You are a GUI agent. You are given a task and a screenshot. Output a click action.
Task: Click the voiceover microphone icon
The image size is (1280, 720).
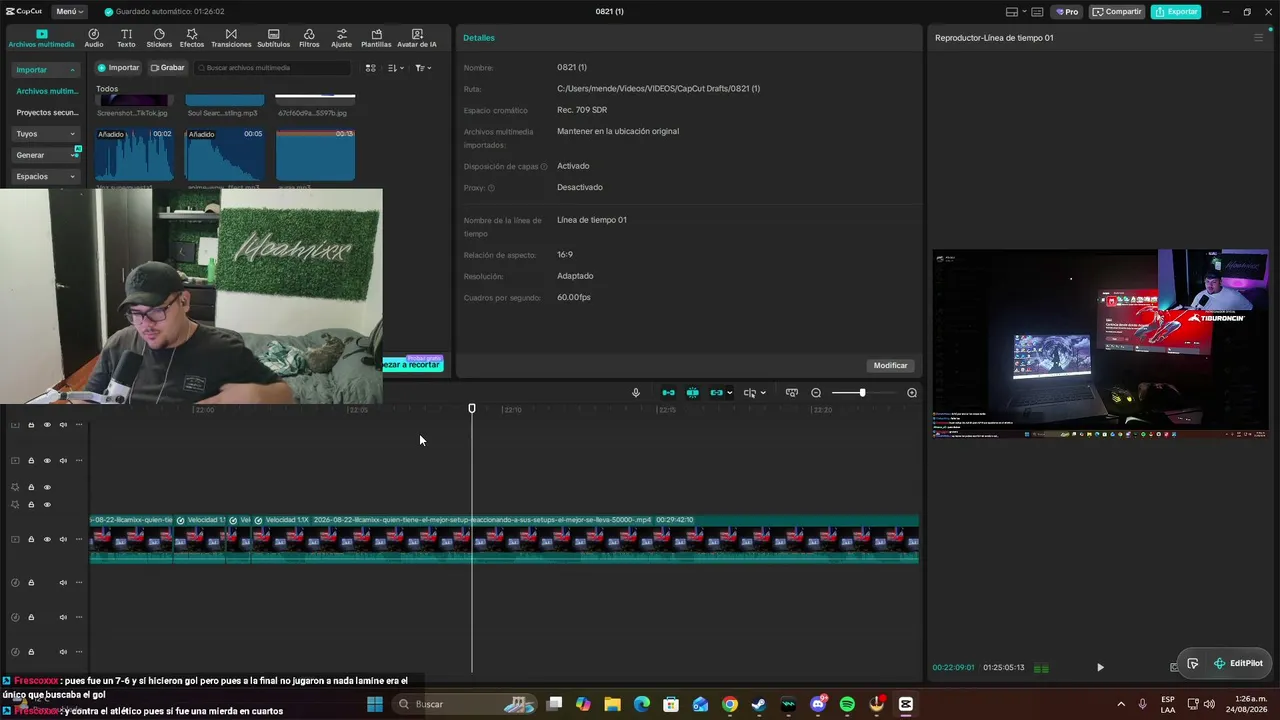[635, 393]
